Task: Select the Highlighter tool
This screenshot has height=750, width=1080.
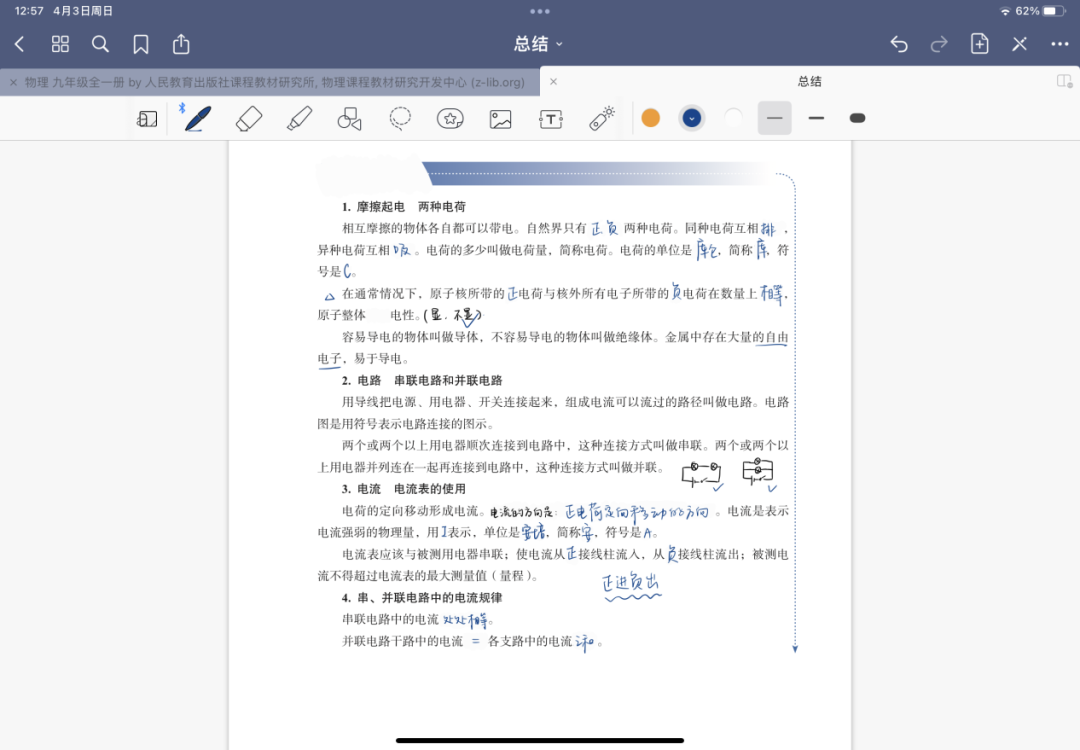Action: pyautogui.click(x=299, y=119)
